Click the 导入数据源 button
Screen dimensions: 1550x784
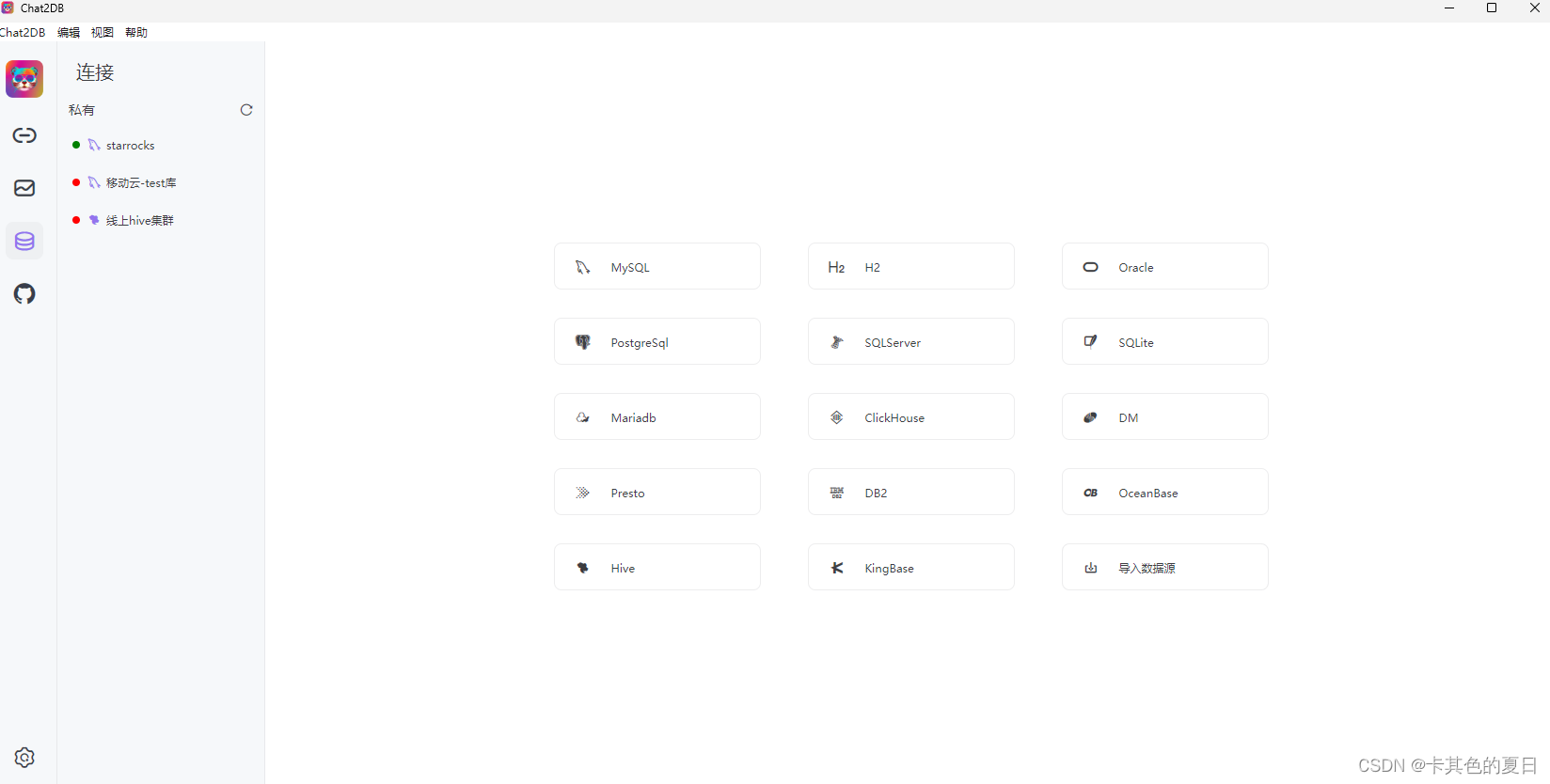coord(1165,567)
